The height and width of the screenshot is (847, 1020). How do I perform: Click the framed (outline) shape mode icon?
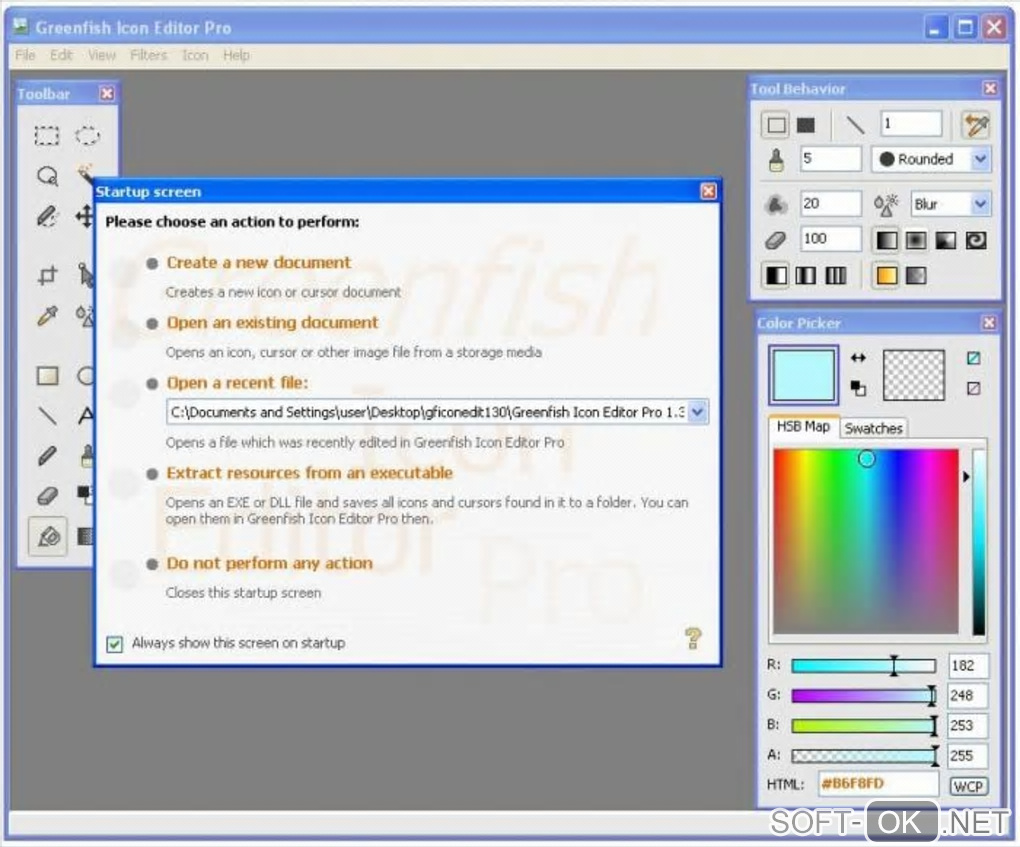click(775, 125)
